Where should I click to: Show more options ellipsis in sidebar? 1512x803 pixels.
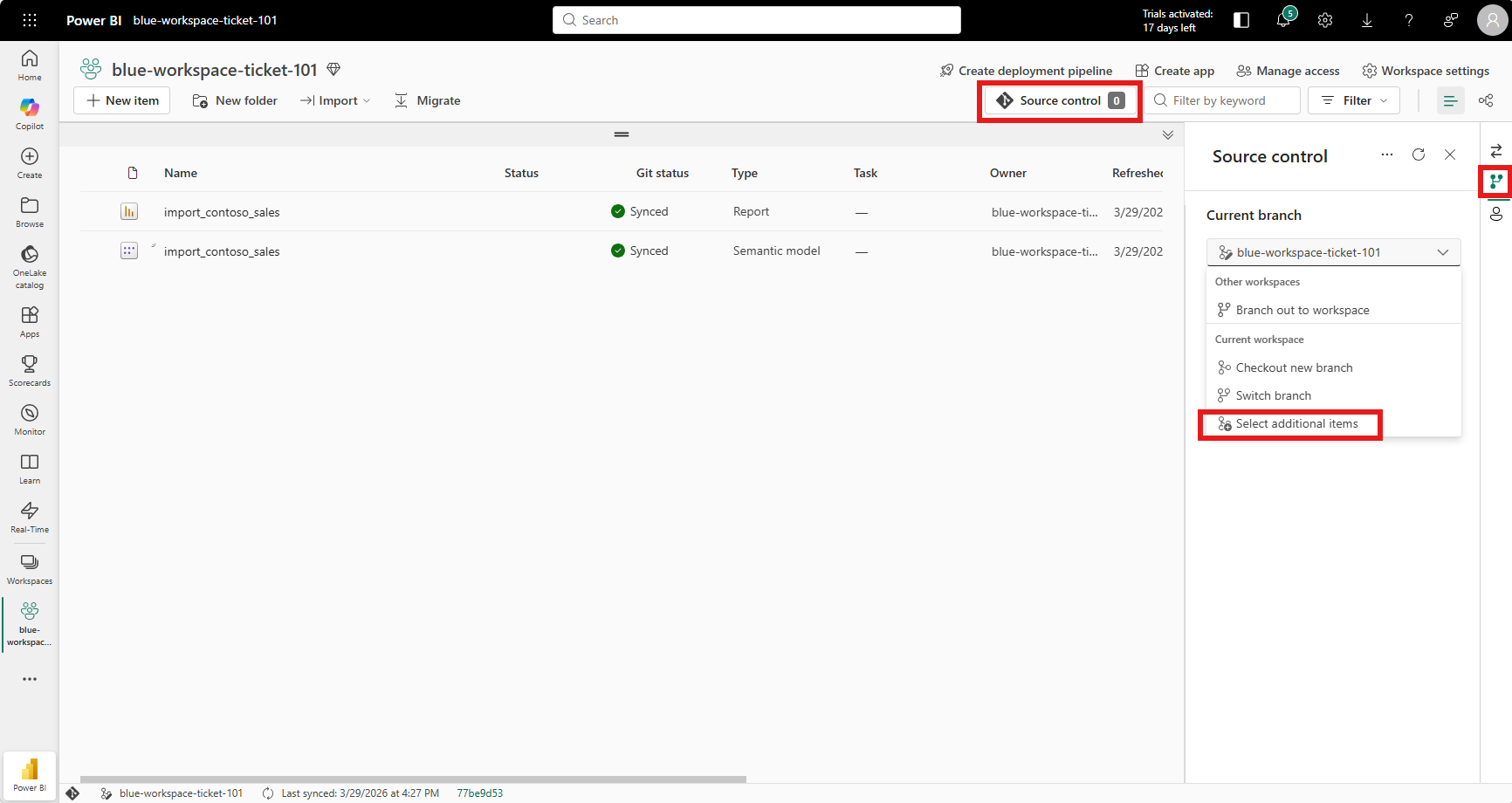[x=30, y=679]
